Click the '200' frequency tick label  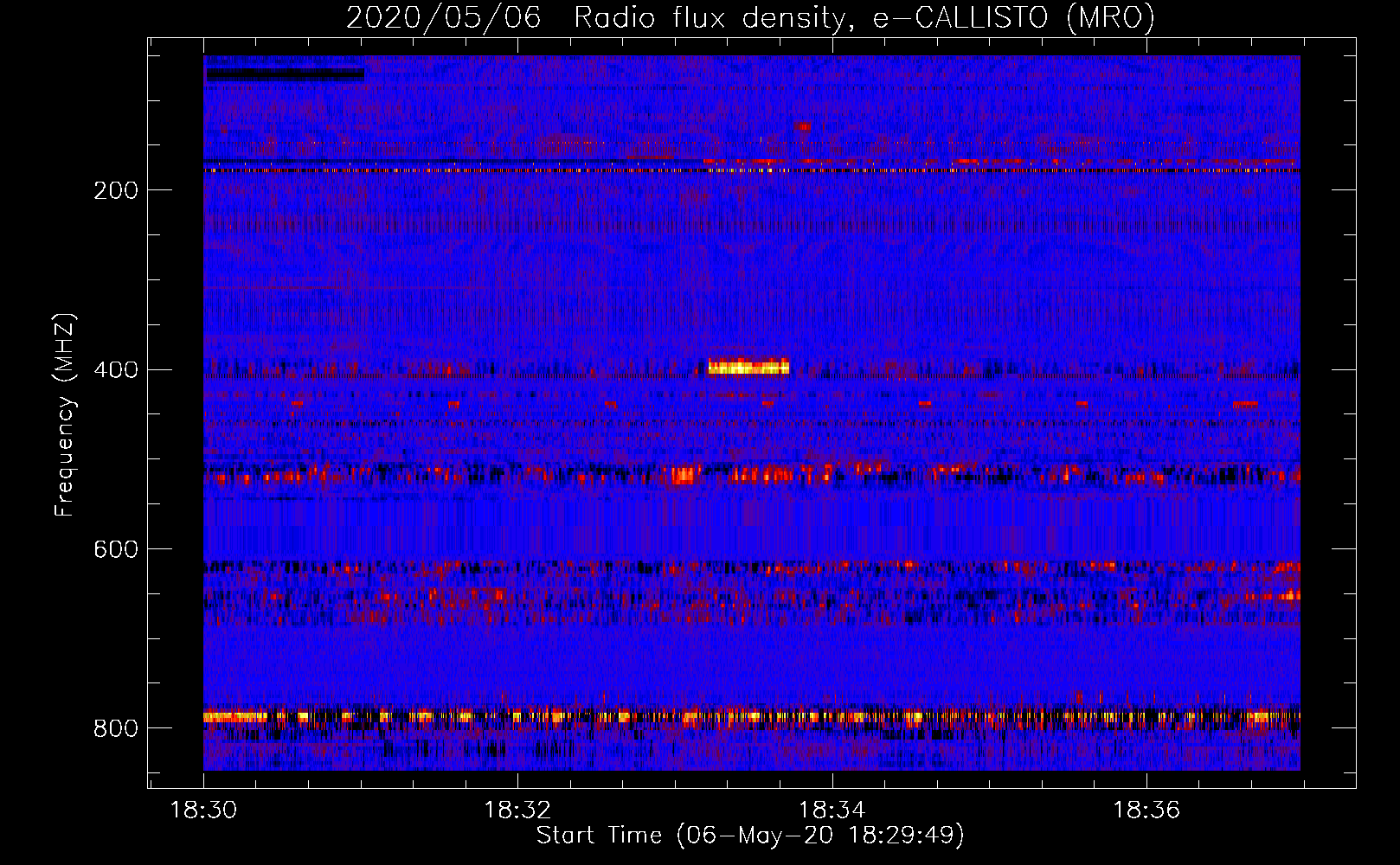pos(116,190)
